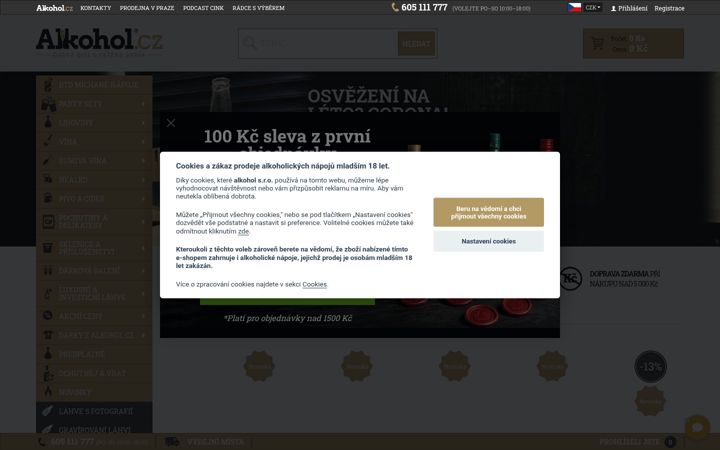Click the Lihoviny bottle icon
This screenshot has height=450, width=720.
[48, 123]
